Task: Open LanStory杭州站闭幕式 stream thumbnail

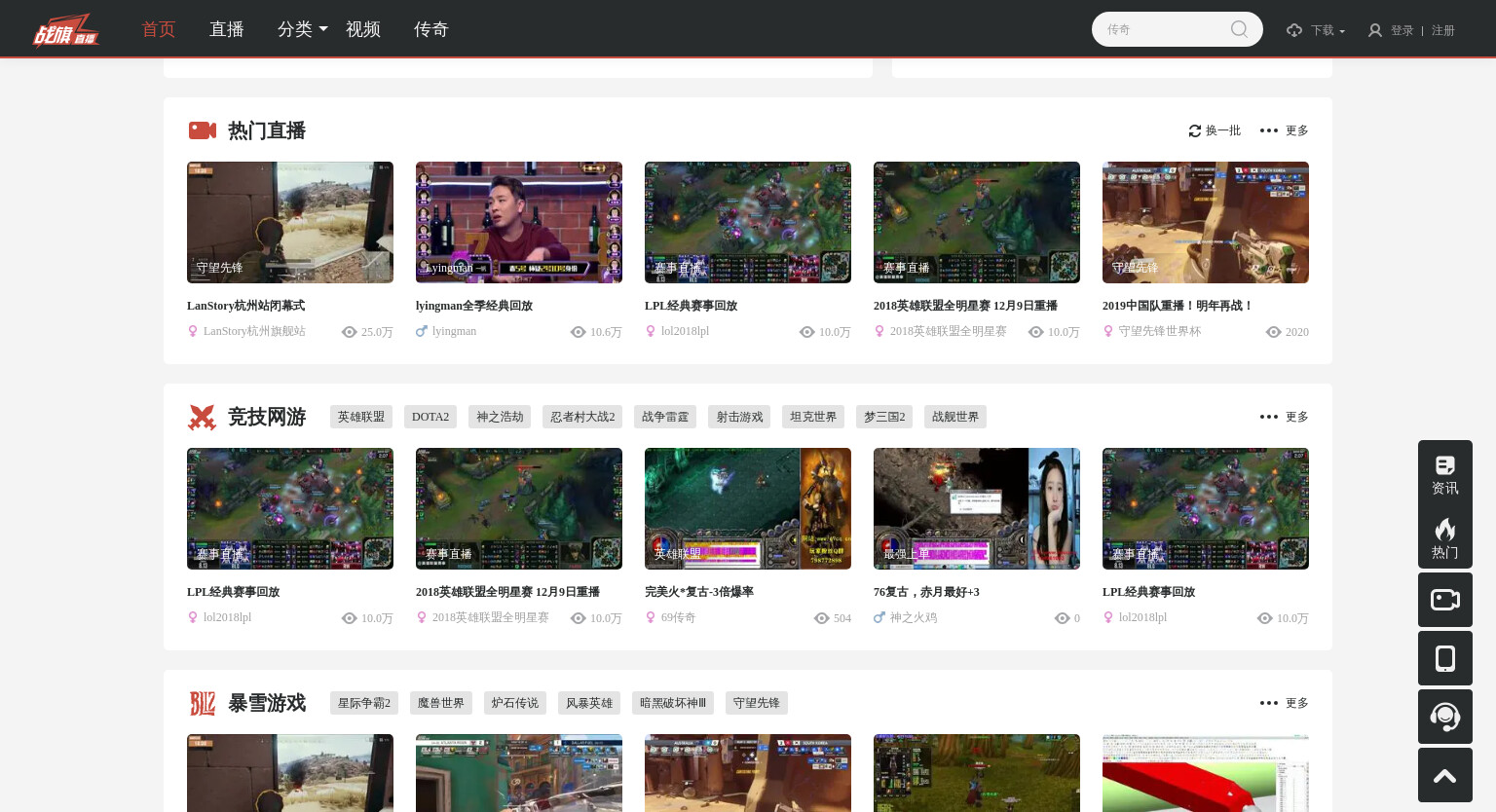Action: point(290,222)
